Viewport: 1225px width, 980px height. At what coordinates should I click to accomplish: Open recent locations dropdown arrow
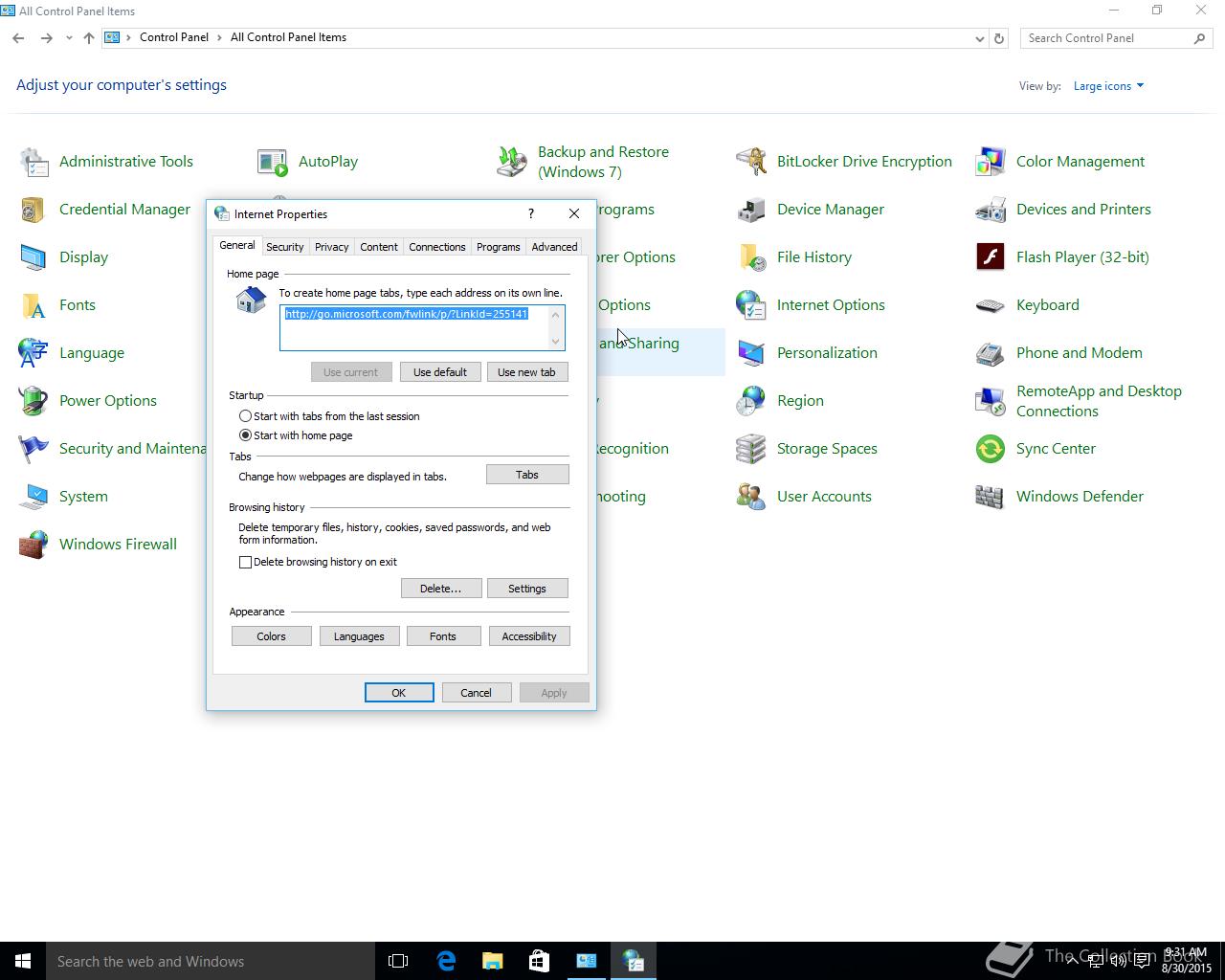coord(69,38)
